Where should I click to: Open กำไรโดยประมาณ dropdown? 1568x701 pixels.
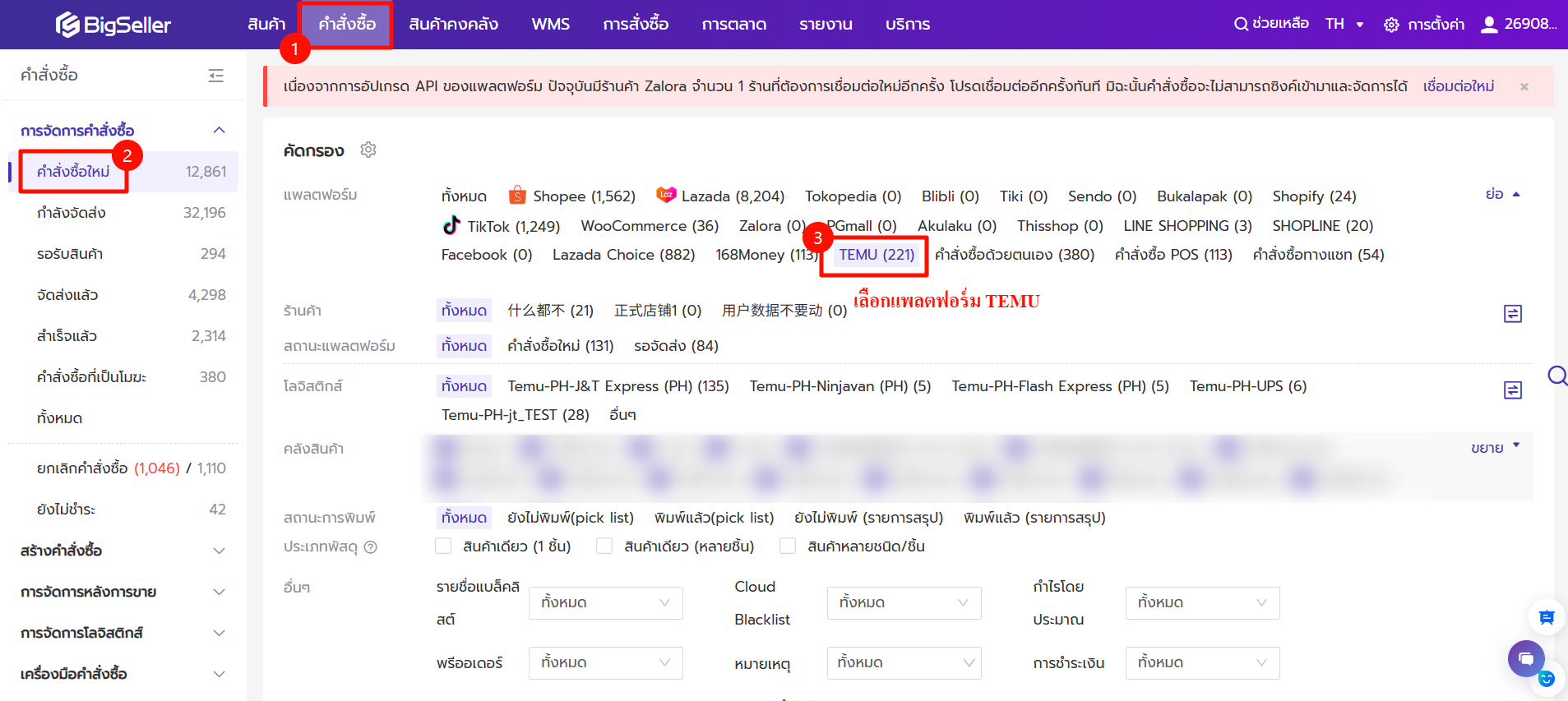(x=1203, y=603)
